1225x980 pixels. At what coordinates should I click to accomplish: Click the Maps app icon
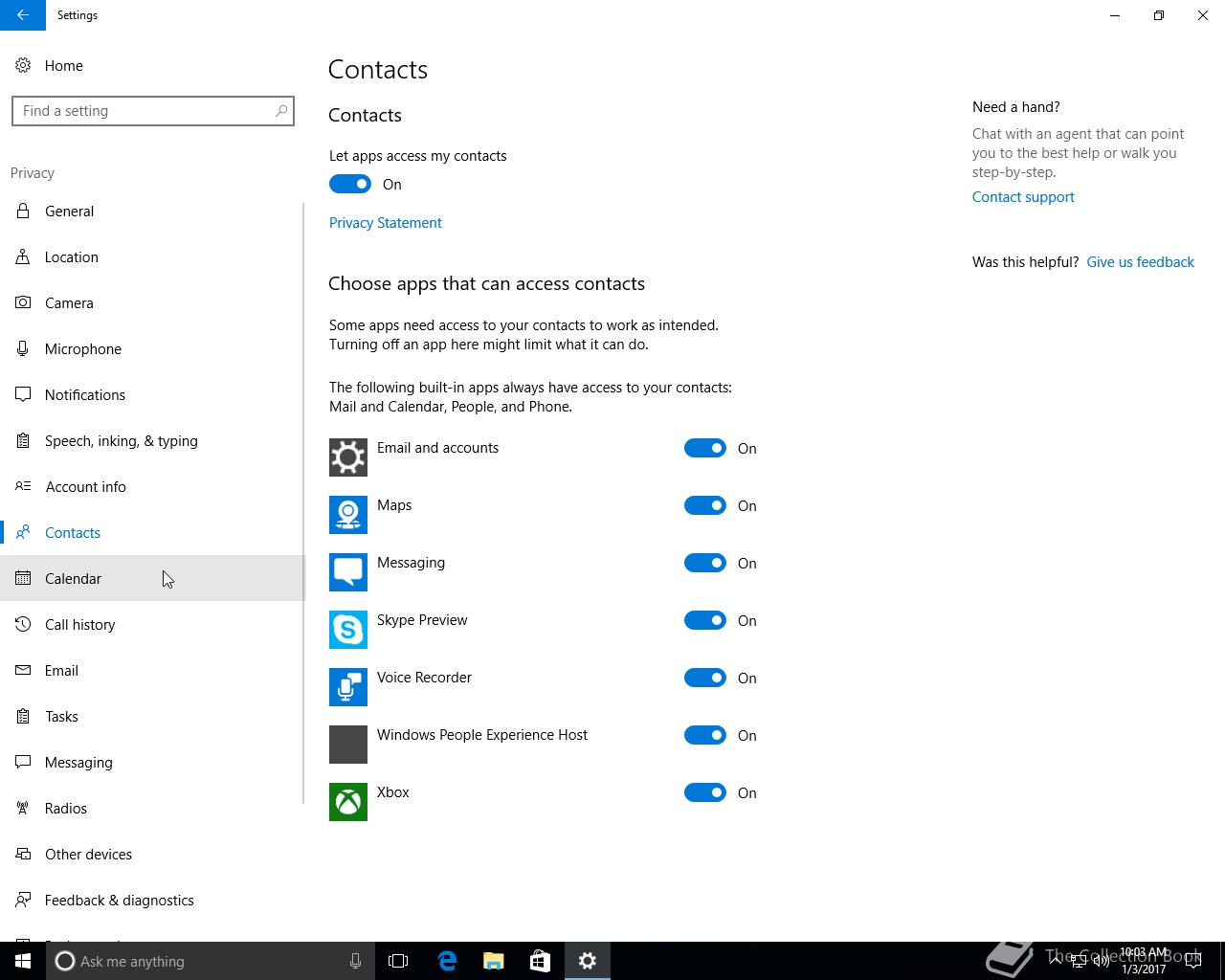(348, 515)
